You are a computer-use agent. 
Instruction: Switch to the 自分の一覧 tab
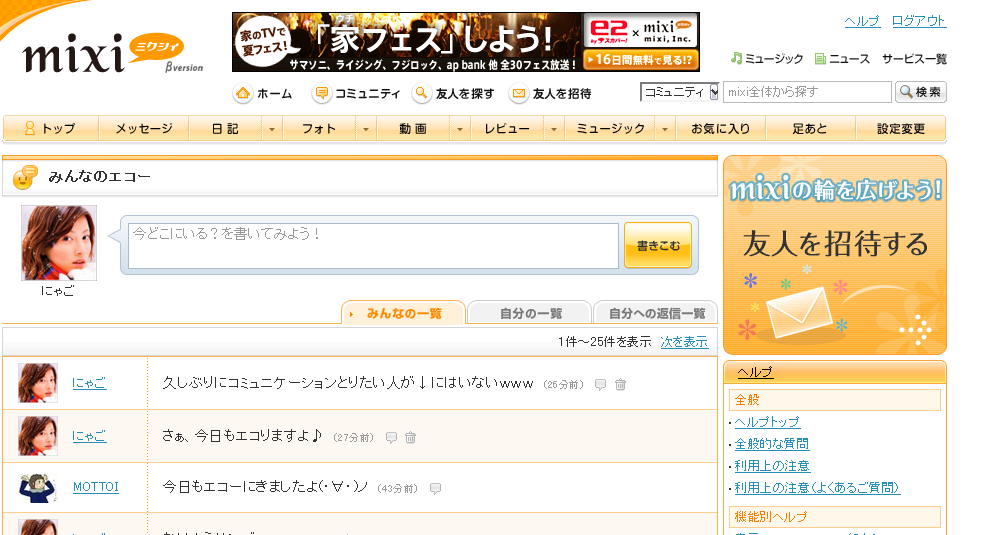pyautogui.click(x=530, y=313)
